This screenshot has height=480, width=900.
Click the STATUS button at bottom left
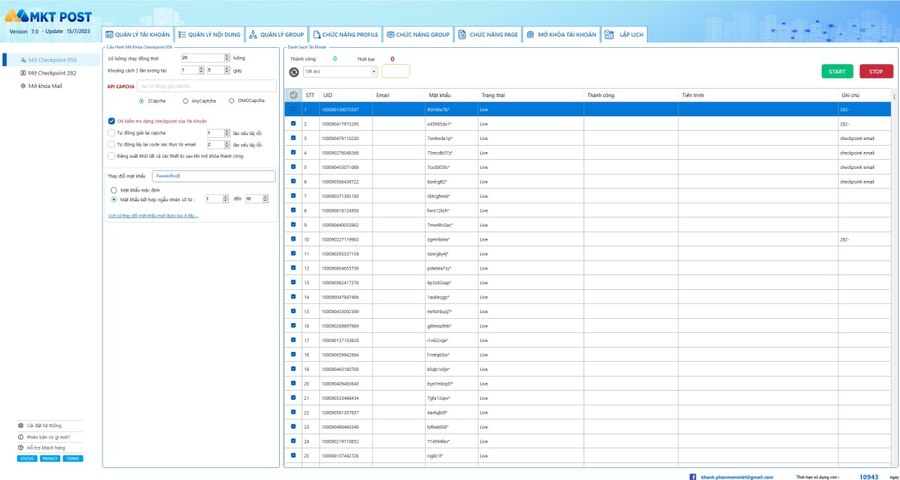(27, 459)
